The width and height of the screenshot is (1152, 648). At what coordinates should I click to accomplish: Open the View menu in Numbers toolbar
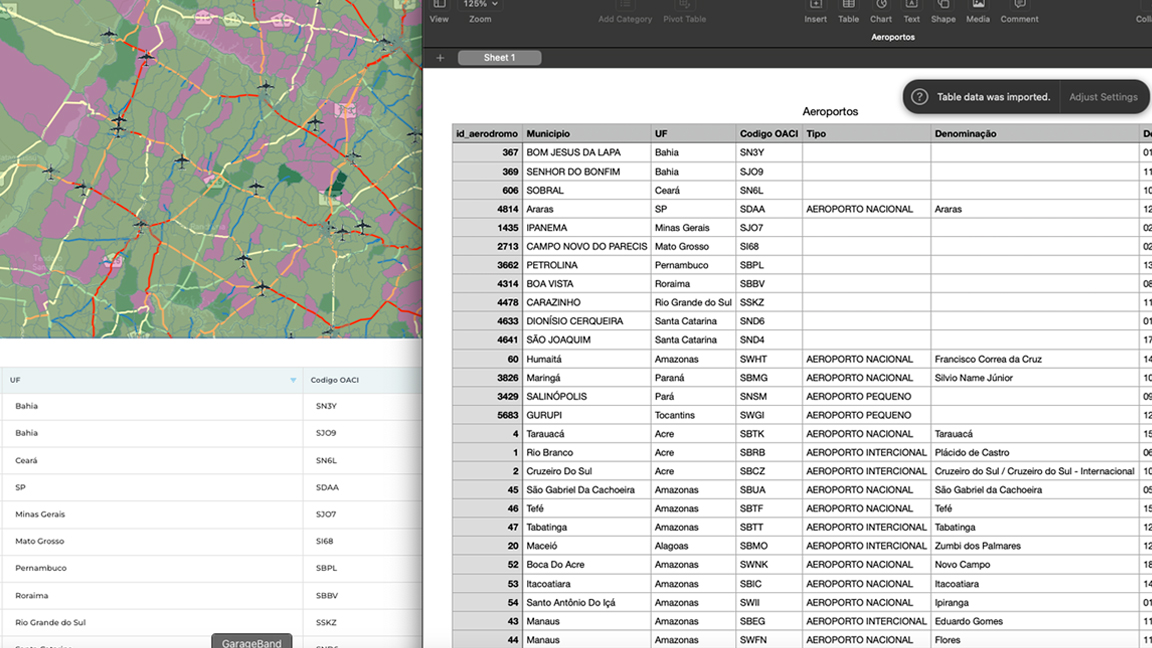click(439, 7)
